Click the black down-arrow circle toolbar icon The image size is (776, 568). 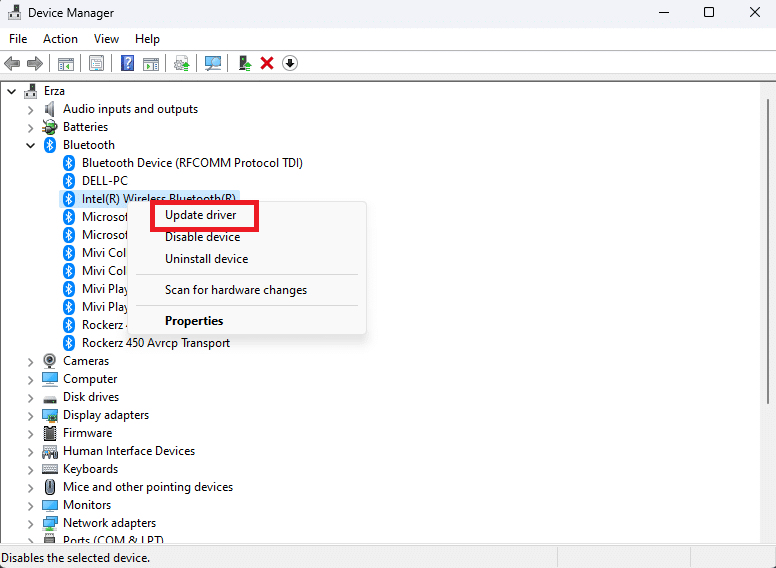(290, 63)
